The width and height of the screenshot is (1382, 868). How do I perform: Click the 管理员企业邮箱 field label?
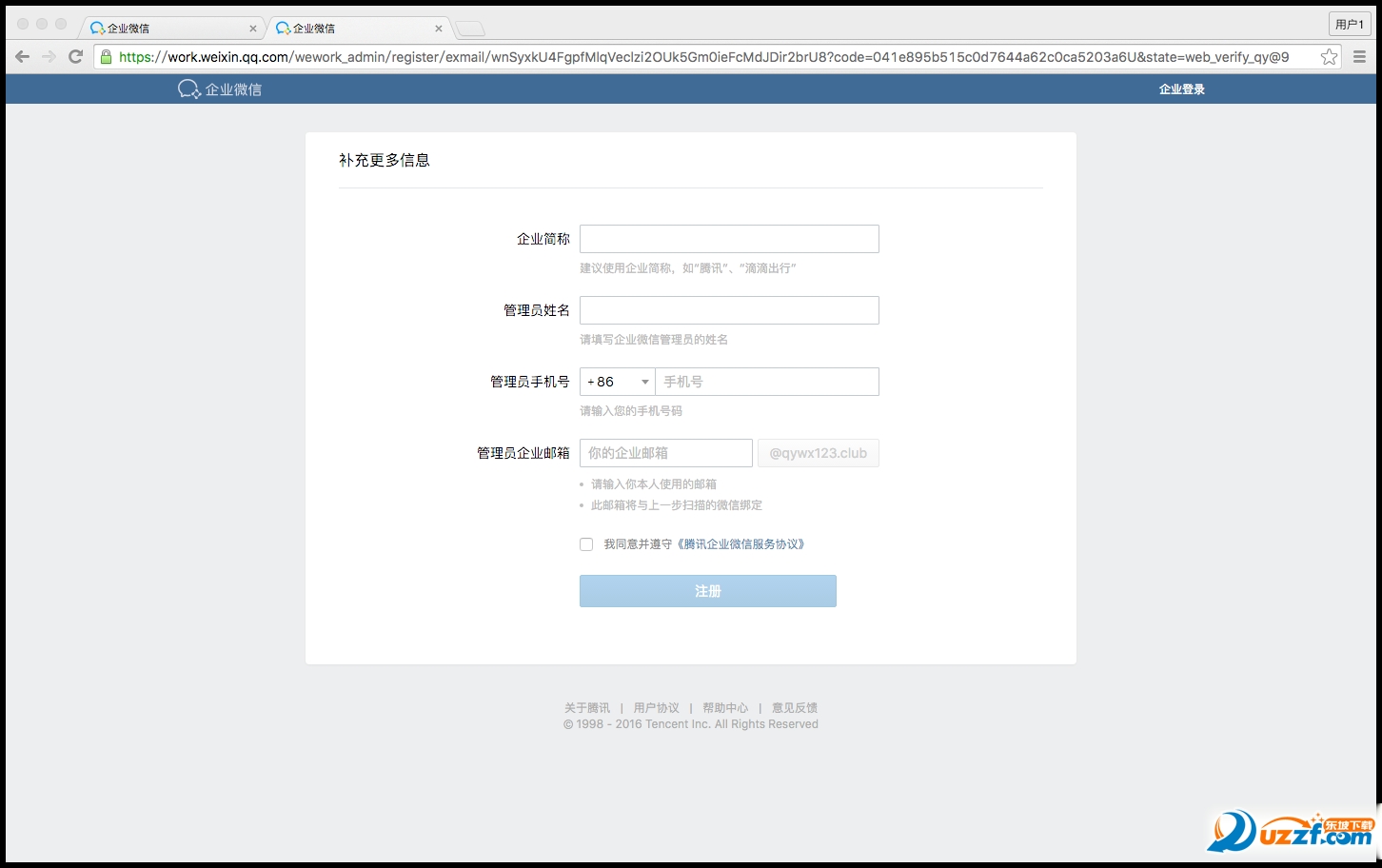(x=523, y=453)
